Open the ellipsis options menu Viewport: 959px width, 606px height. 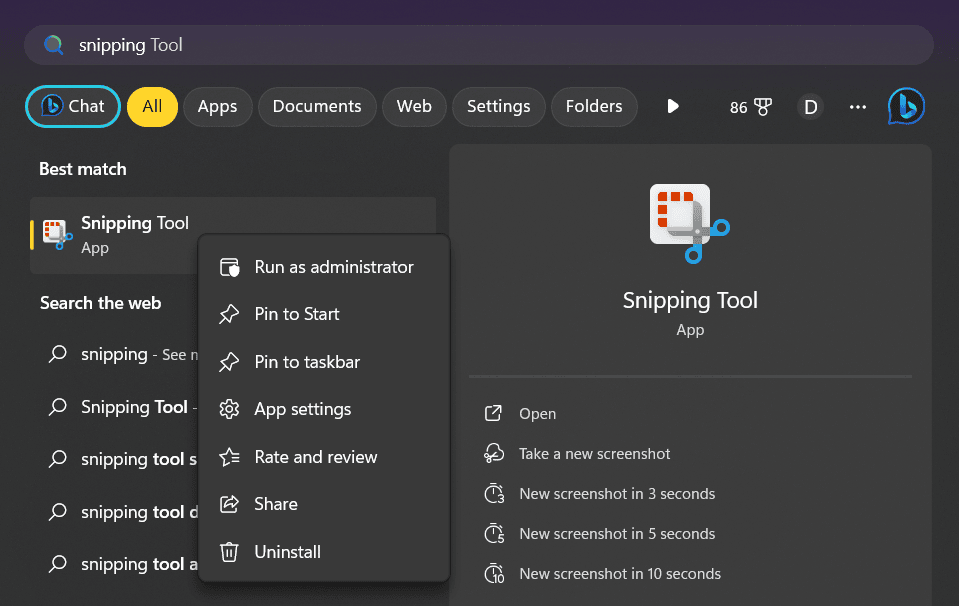pos(857,106)
